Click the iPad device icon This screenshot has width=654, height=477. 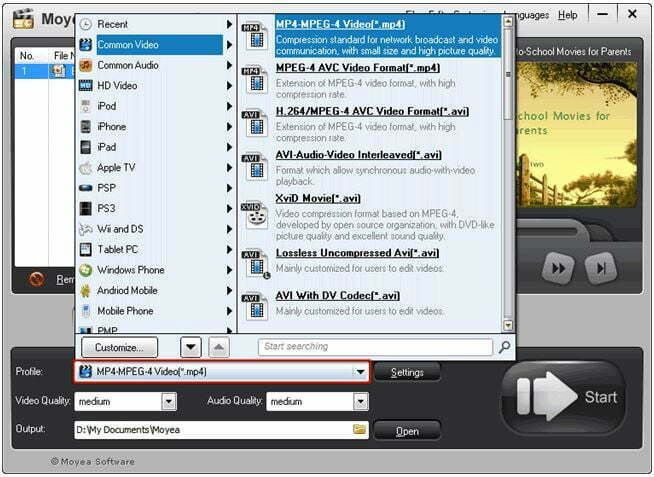pos(86,147)
